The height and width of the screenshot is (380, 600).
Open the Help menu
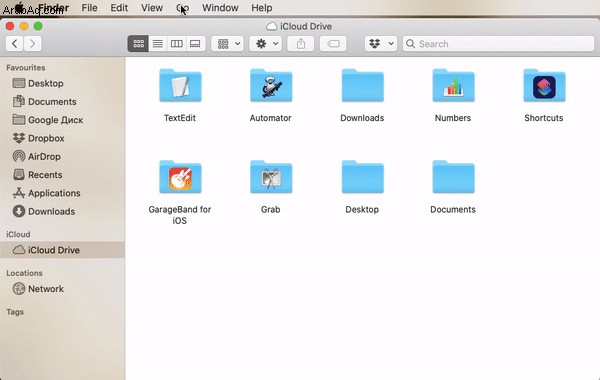click(262, 8)
